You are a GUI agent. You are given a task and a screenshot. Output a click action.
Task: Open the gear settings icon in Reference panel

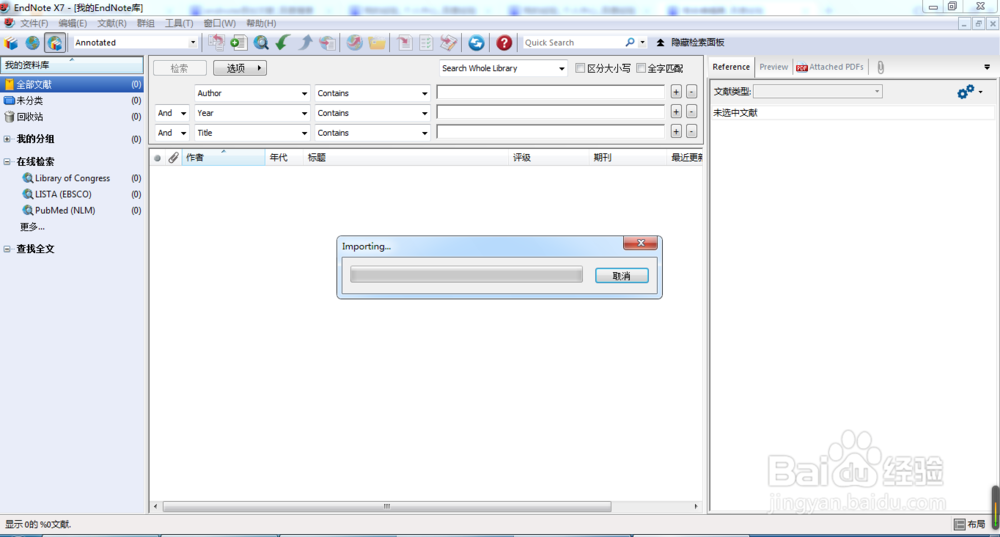point(966,92)
